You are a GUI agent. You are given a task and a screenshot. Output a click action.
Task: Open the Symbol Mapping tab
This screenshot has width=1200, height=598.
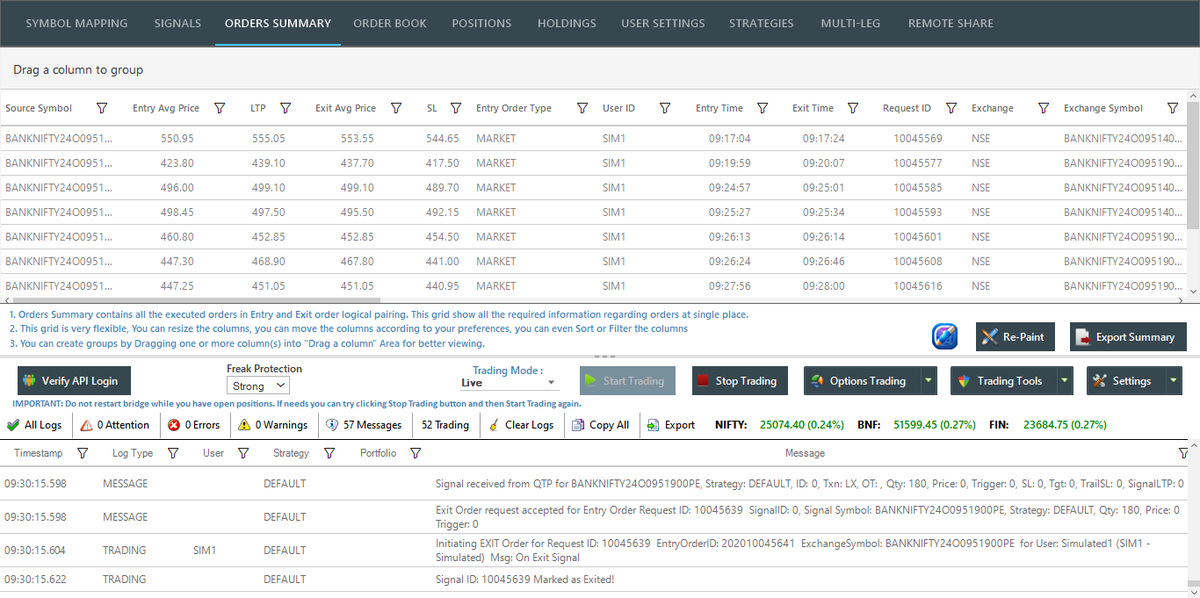tap(76, 23)
